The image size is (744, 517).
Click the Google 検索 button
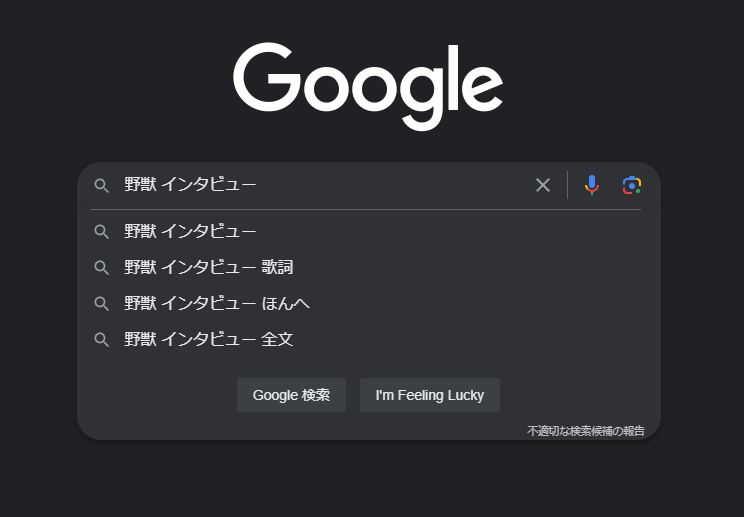tap(291, 395)
